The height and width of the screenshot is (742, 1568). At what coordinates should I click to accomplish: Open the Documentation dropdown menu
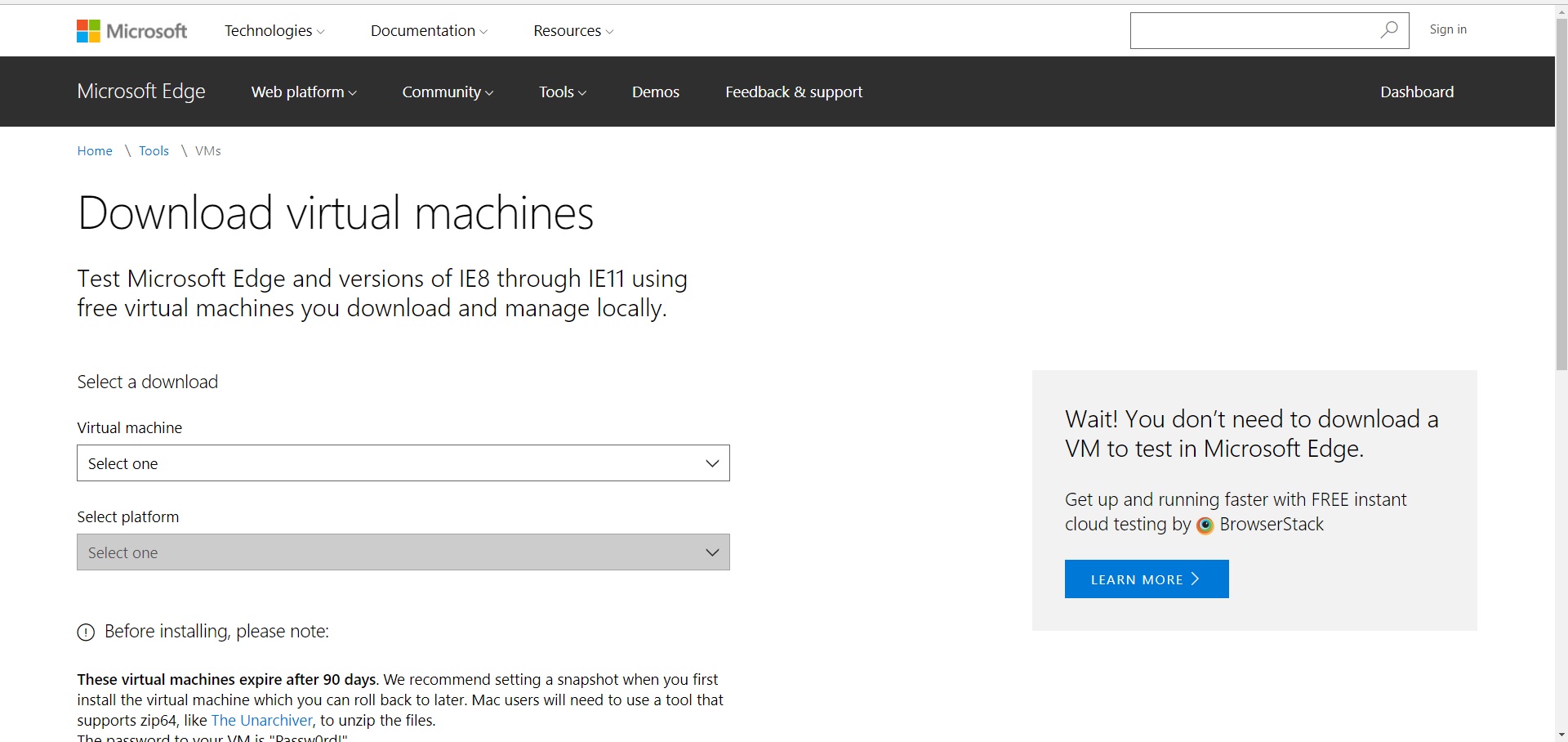(x=429, y=31)
